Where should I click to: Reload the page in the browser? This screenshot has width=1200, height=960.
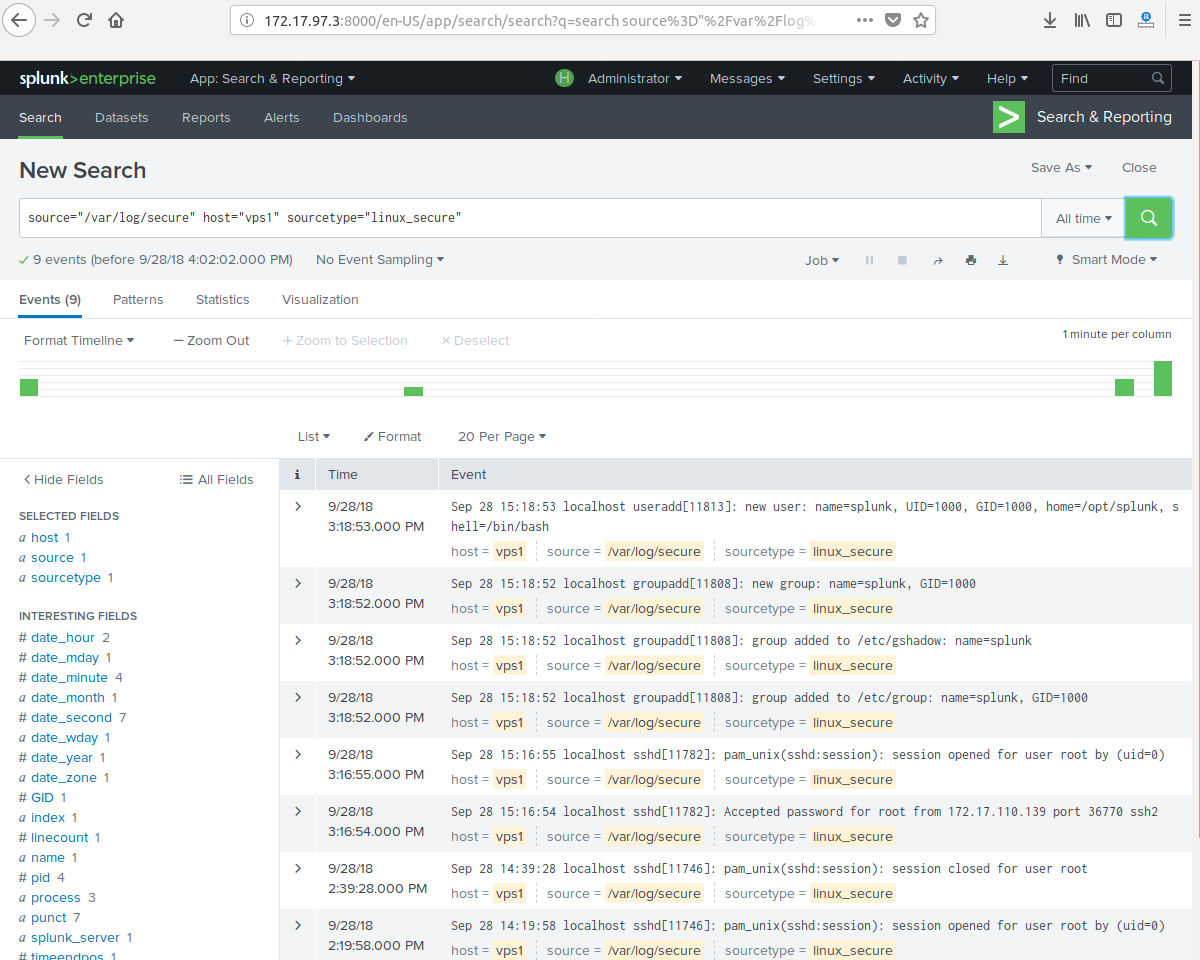(84, 20)
